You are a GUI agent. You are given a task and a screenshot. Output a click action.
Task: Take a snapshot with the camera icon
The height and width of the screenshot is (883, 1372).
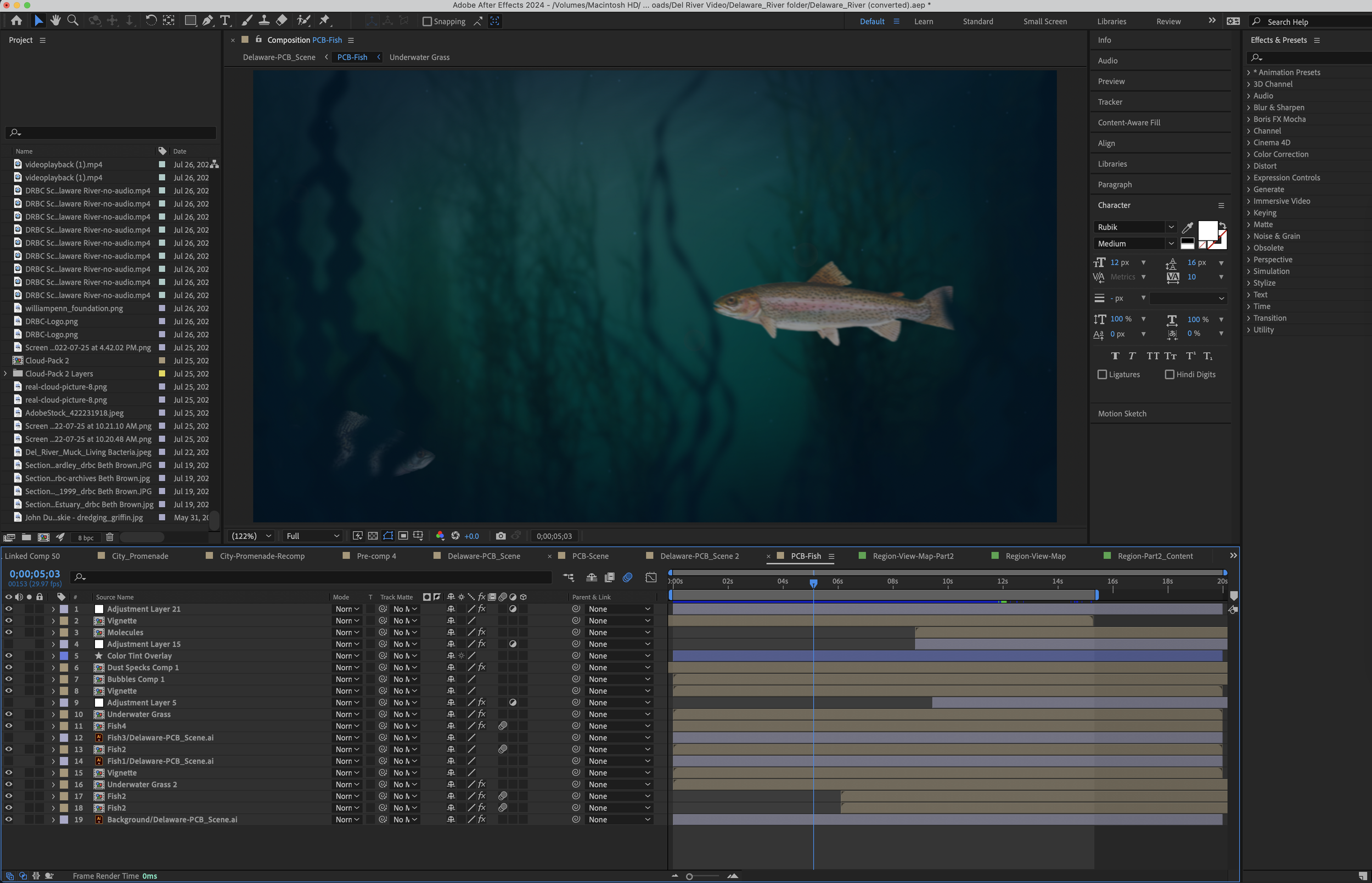(x=501, y=536)
